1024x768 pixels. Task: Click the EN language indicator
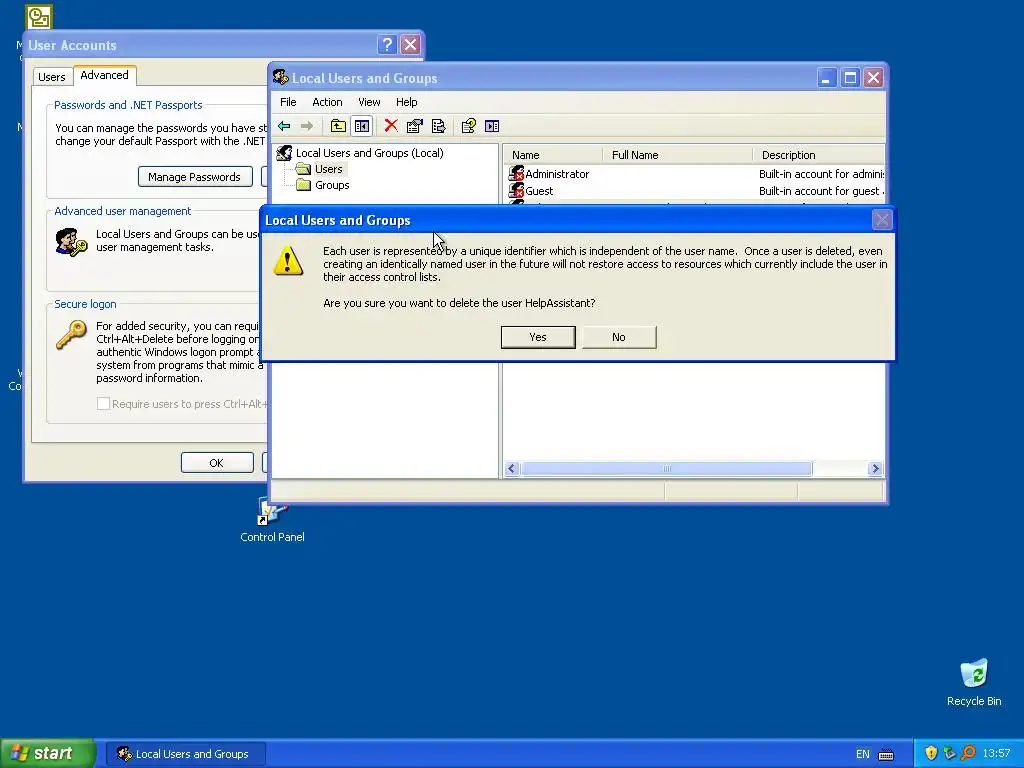coord(863,754)
